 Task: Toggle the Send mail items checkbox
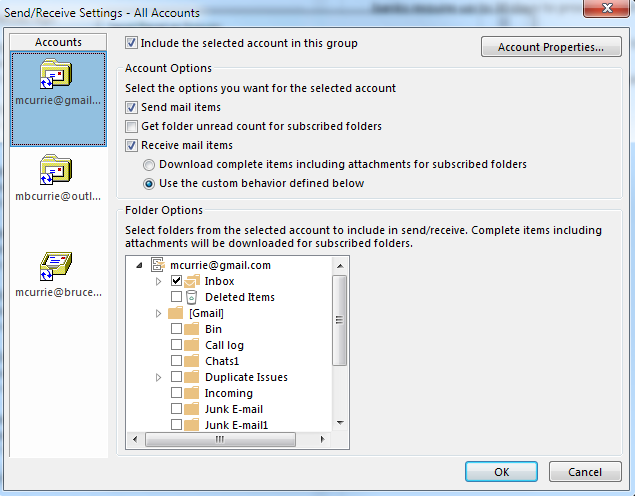pyautogui.click(x=132, y=107)
